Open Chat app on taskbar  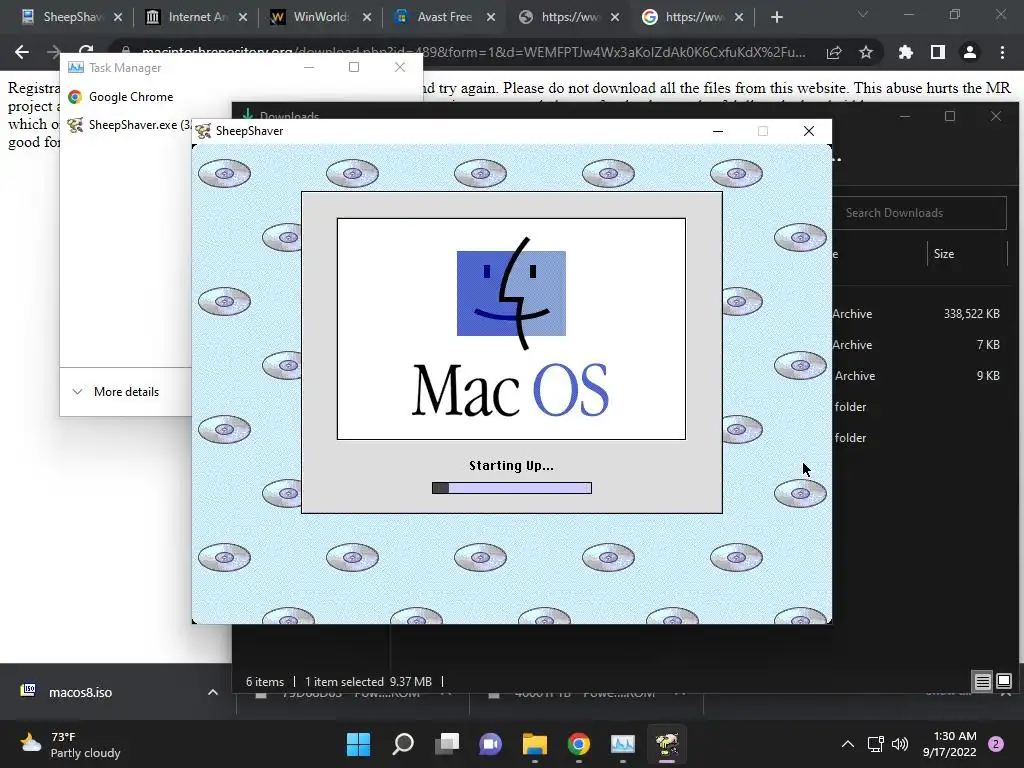coord(490,744)
